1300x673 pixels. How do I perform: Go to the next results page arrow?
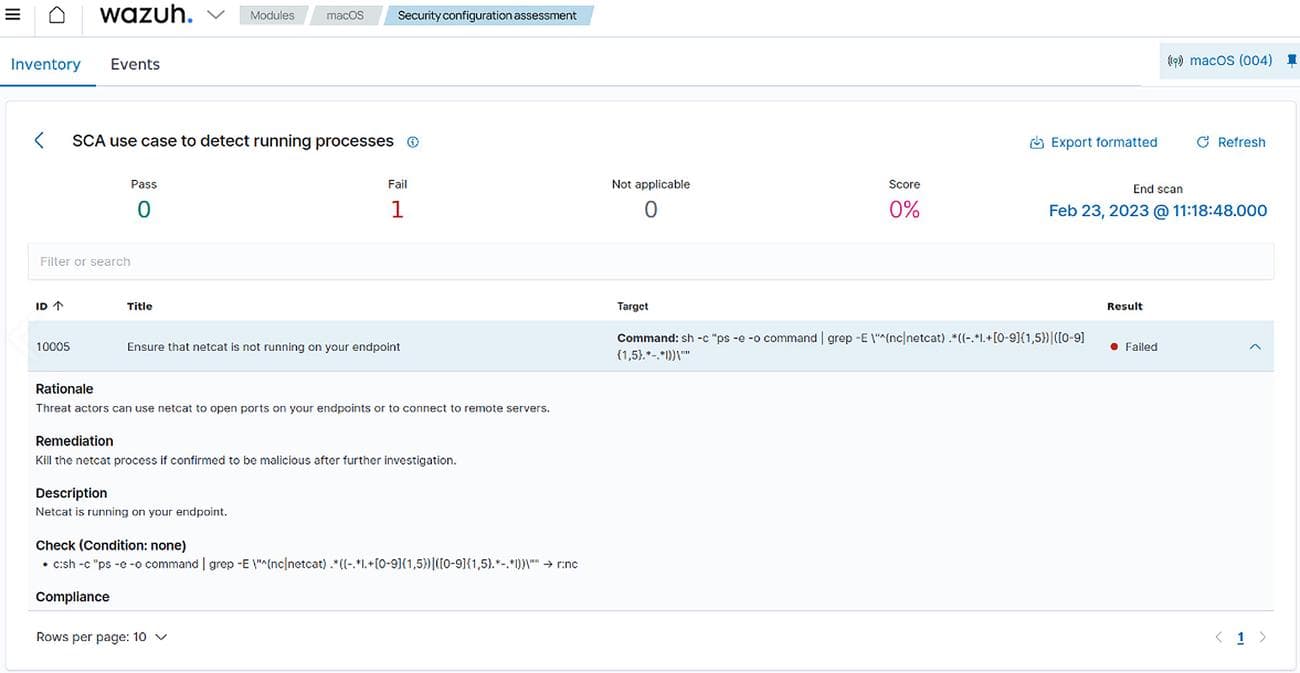[x=1263, y=637]
